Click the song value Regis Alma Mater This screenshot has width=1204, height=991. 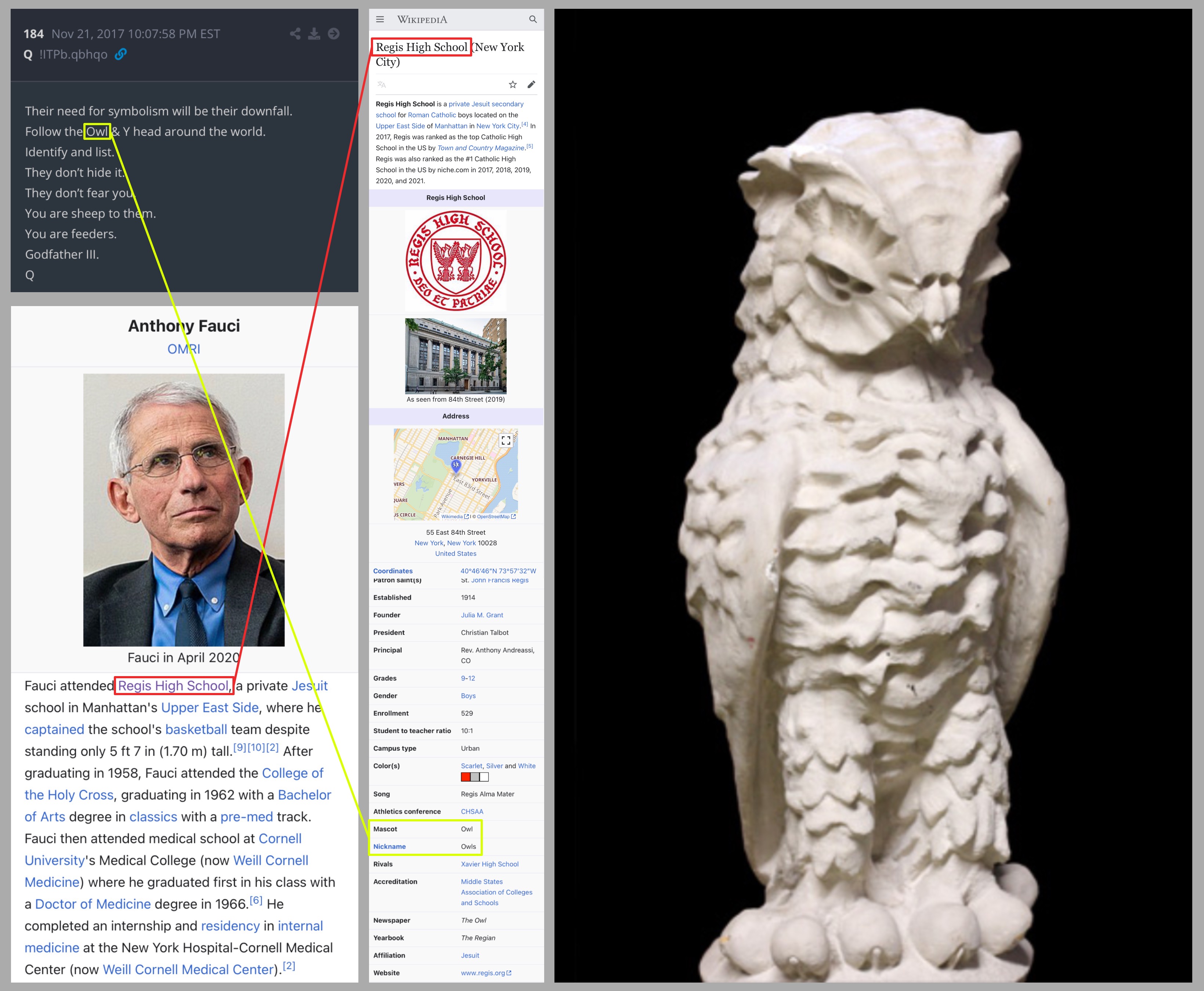click(487, 794)
